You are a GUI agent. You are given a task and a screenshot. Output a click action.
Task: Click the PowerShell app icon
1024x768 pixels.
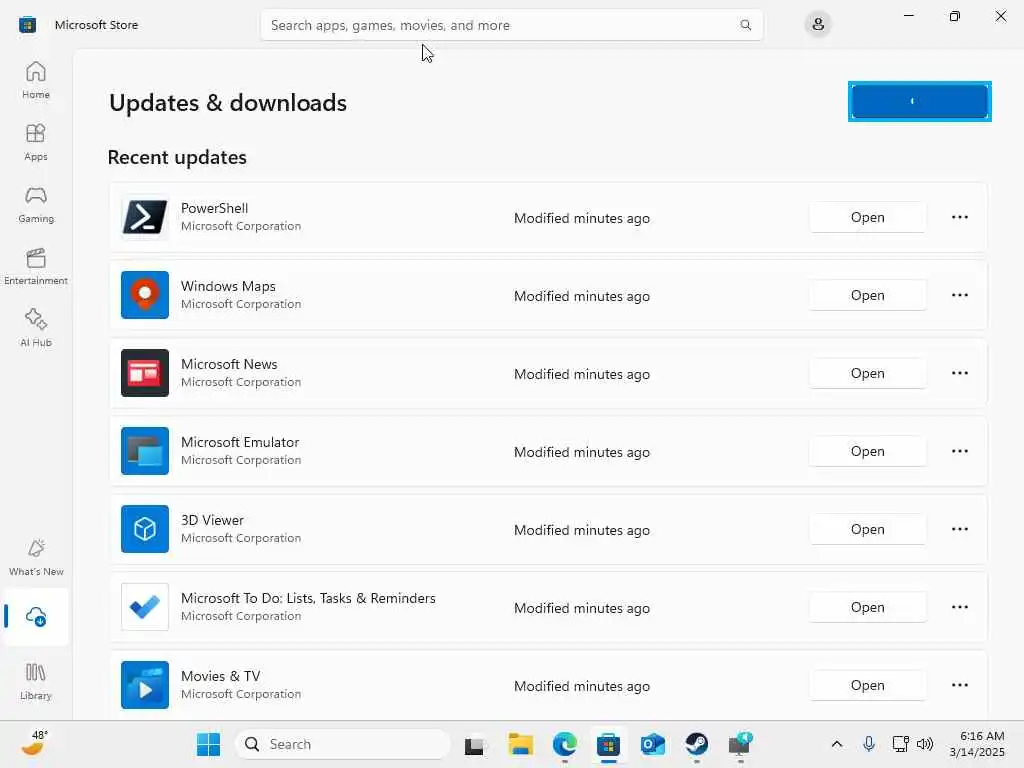pos(145,217)
